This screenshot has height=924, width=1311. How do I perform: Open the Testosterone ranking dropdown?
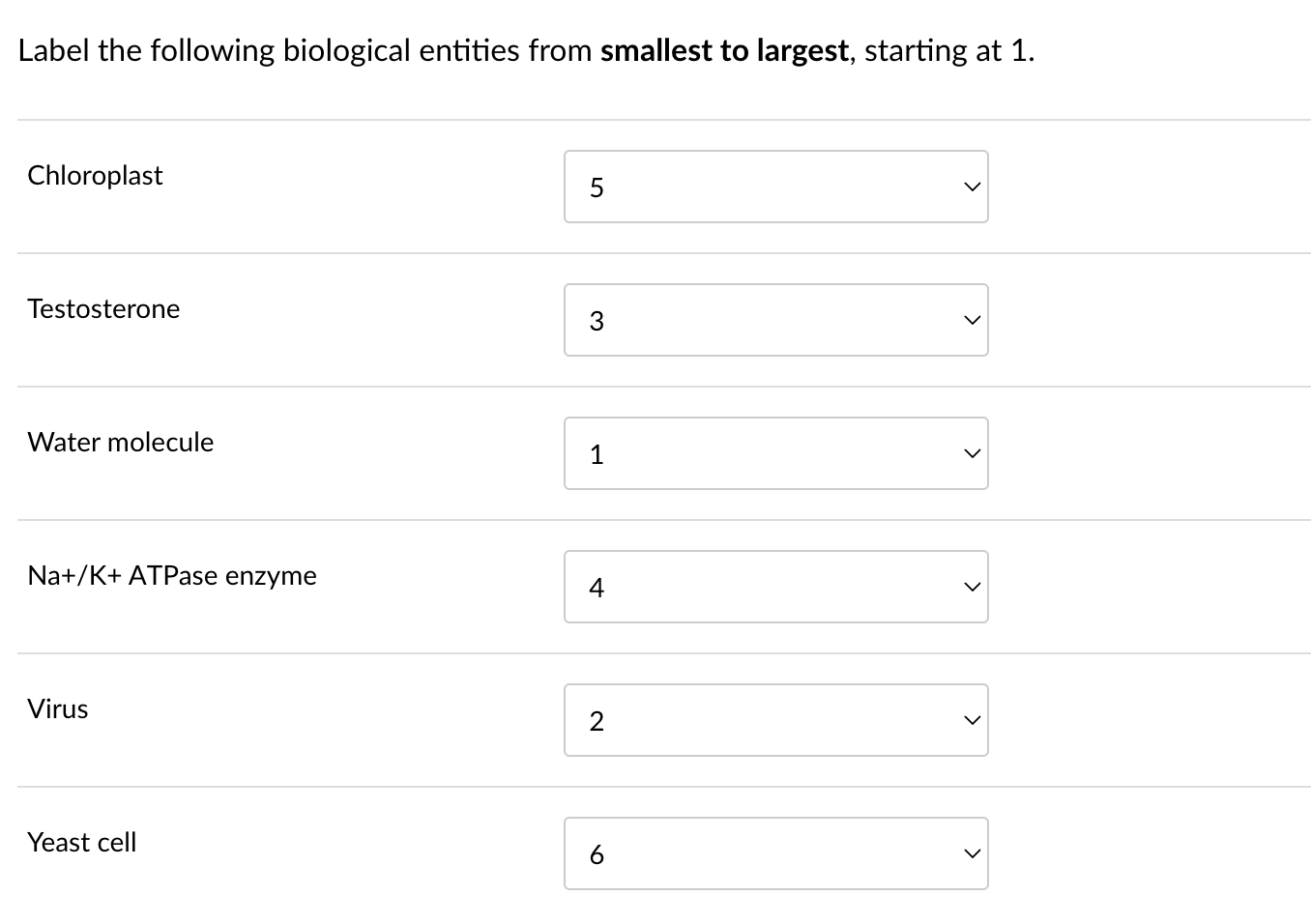pyautogui.click(x=775, y=319)
